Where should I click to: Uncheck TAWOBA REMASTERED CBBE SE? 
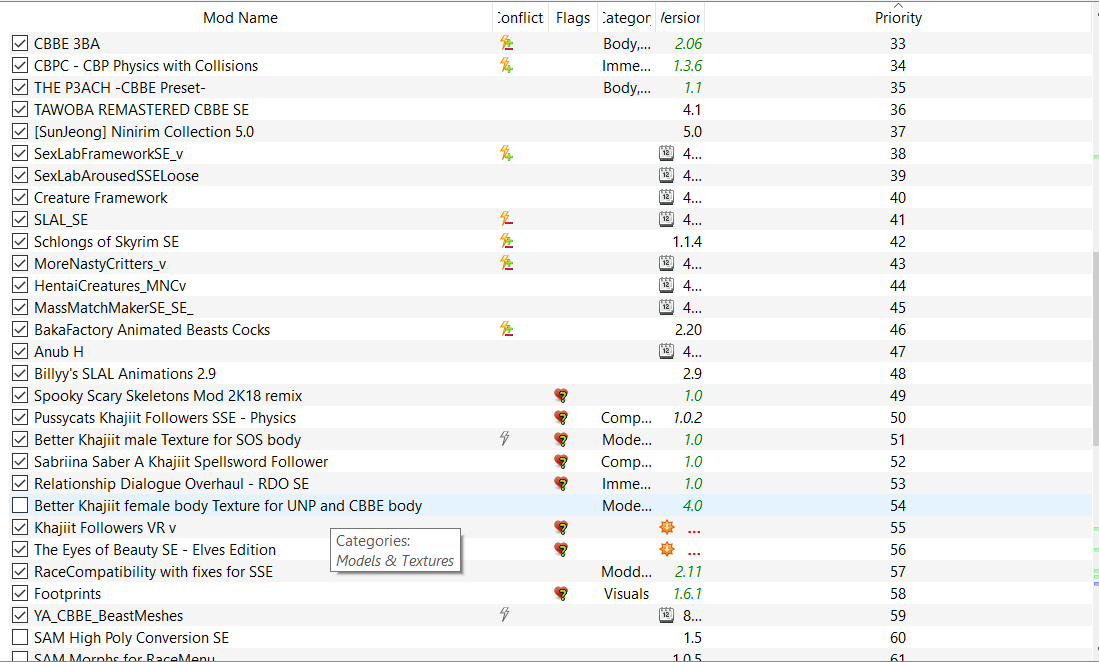(x=20, y=109)
